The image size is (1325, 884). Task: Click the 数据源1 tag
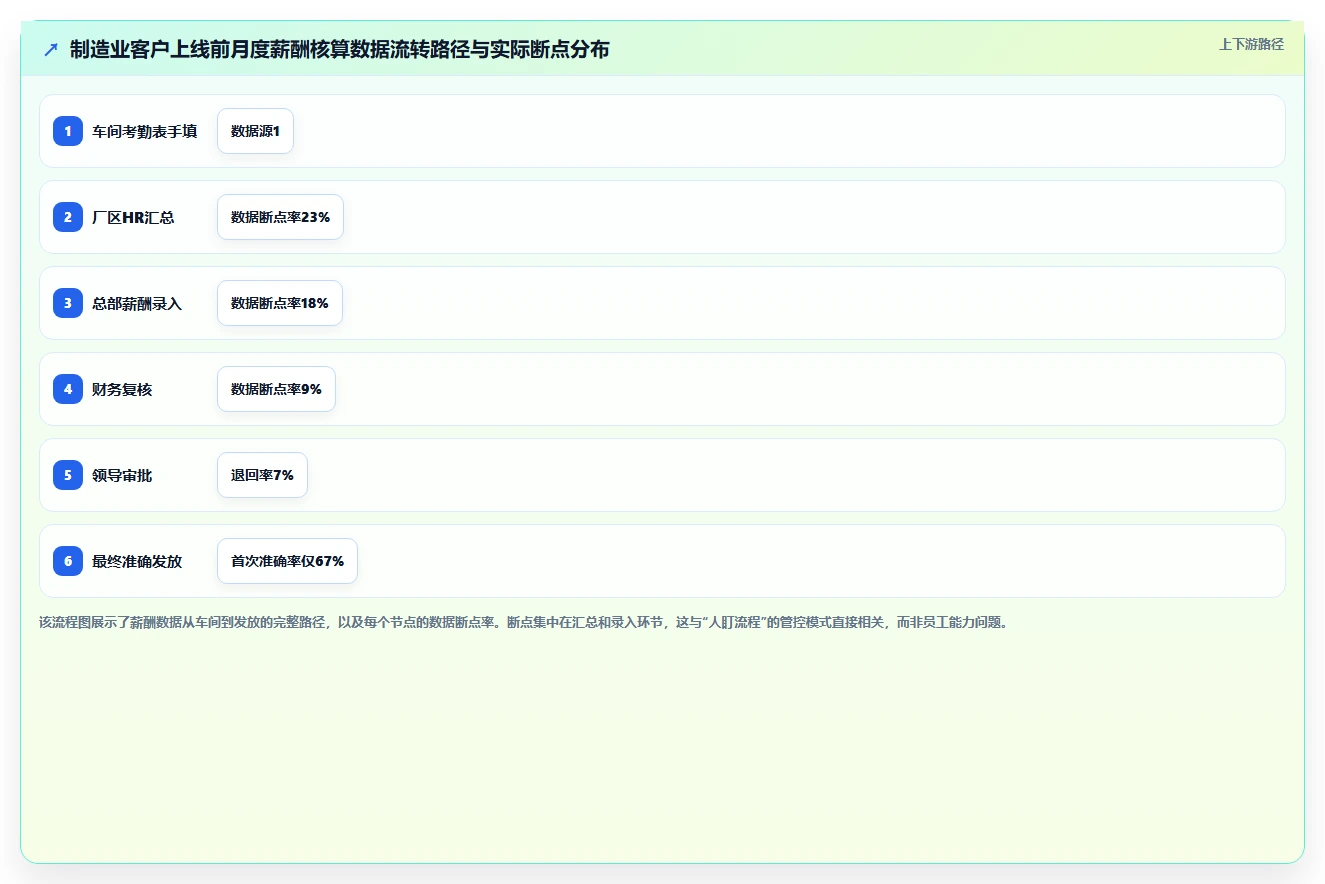pos(255,131)
